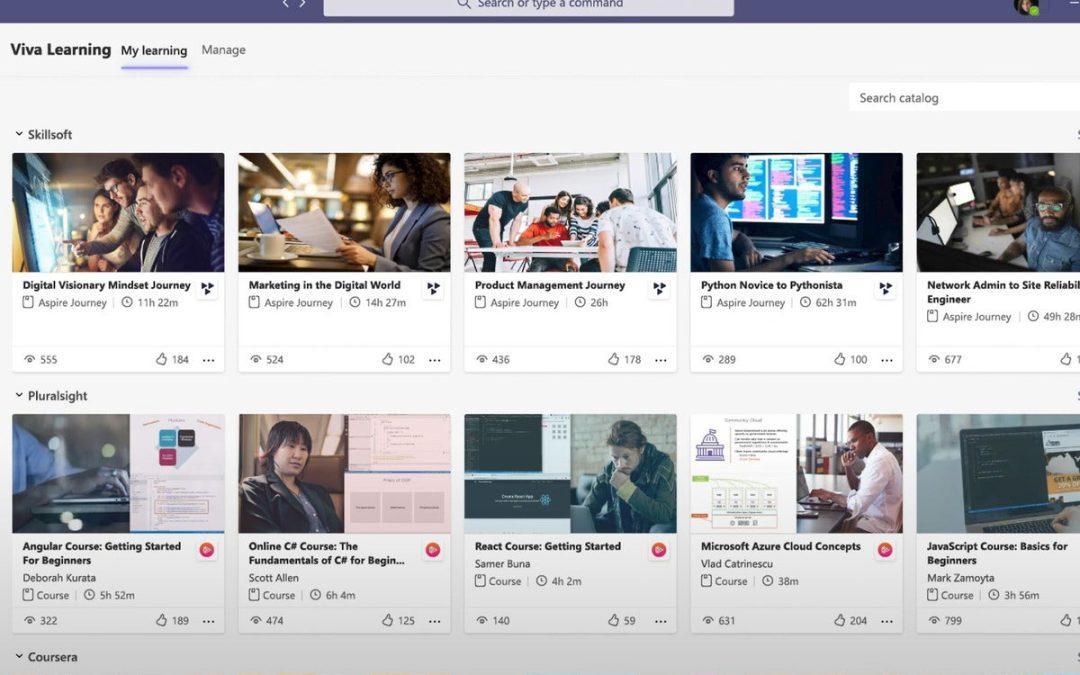Open the Python Novice to Pythonista title
This screenshot has height=675, width=1080.
coord(771,285)
